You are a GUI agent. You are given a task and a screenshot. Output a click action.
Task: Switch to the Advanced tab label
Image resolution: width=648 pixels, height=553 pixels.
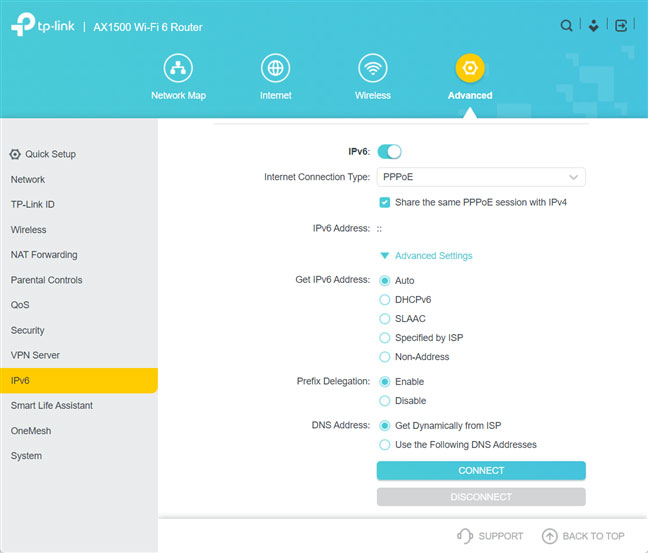(470, 95)
